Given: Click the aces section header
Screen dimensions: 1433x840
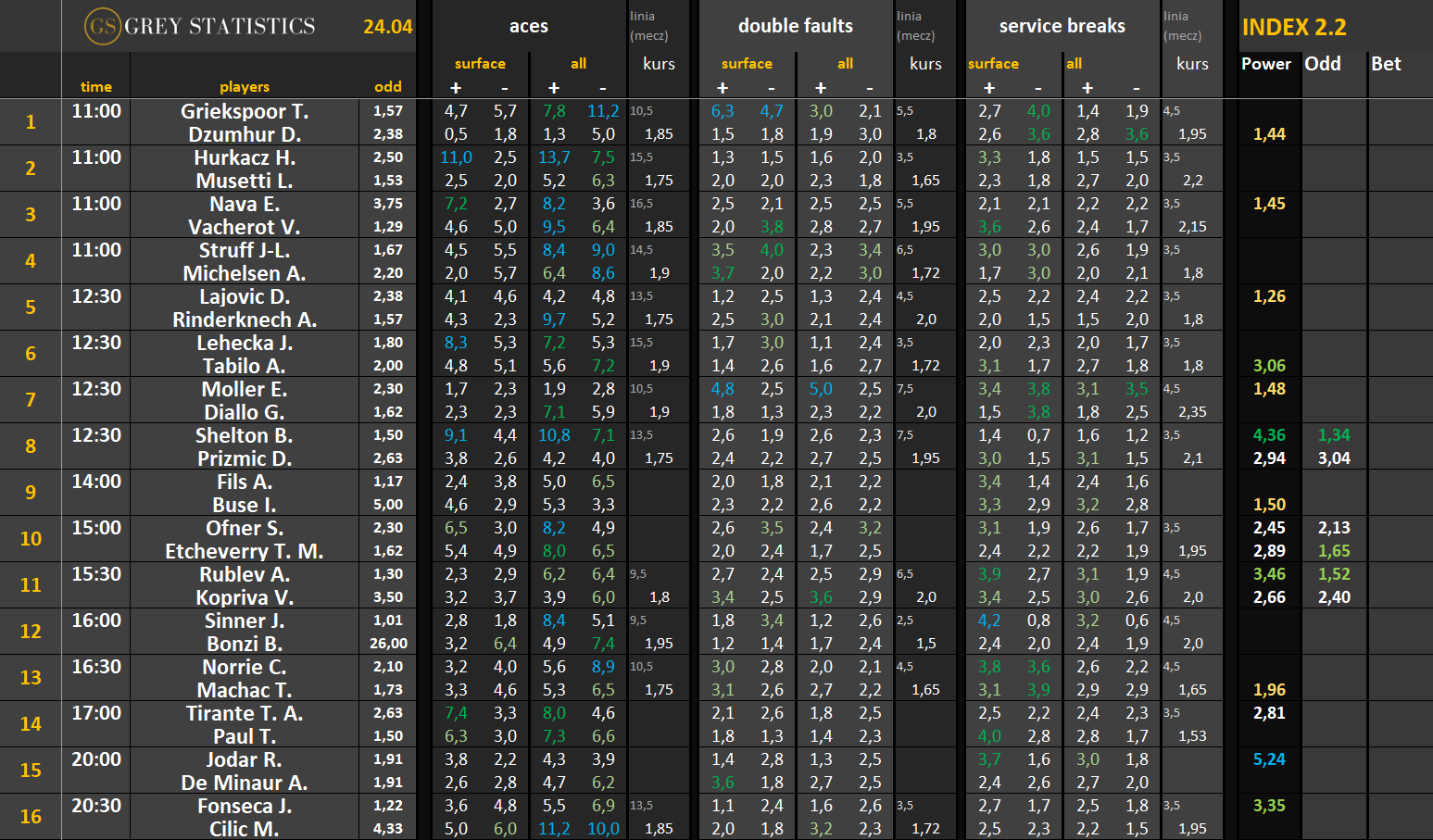Looking at the screenshot, I should coord(528,26).
